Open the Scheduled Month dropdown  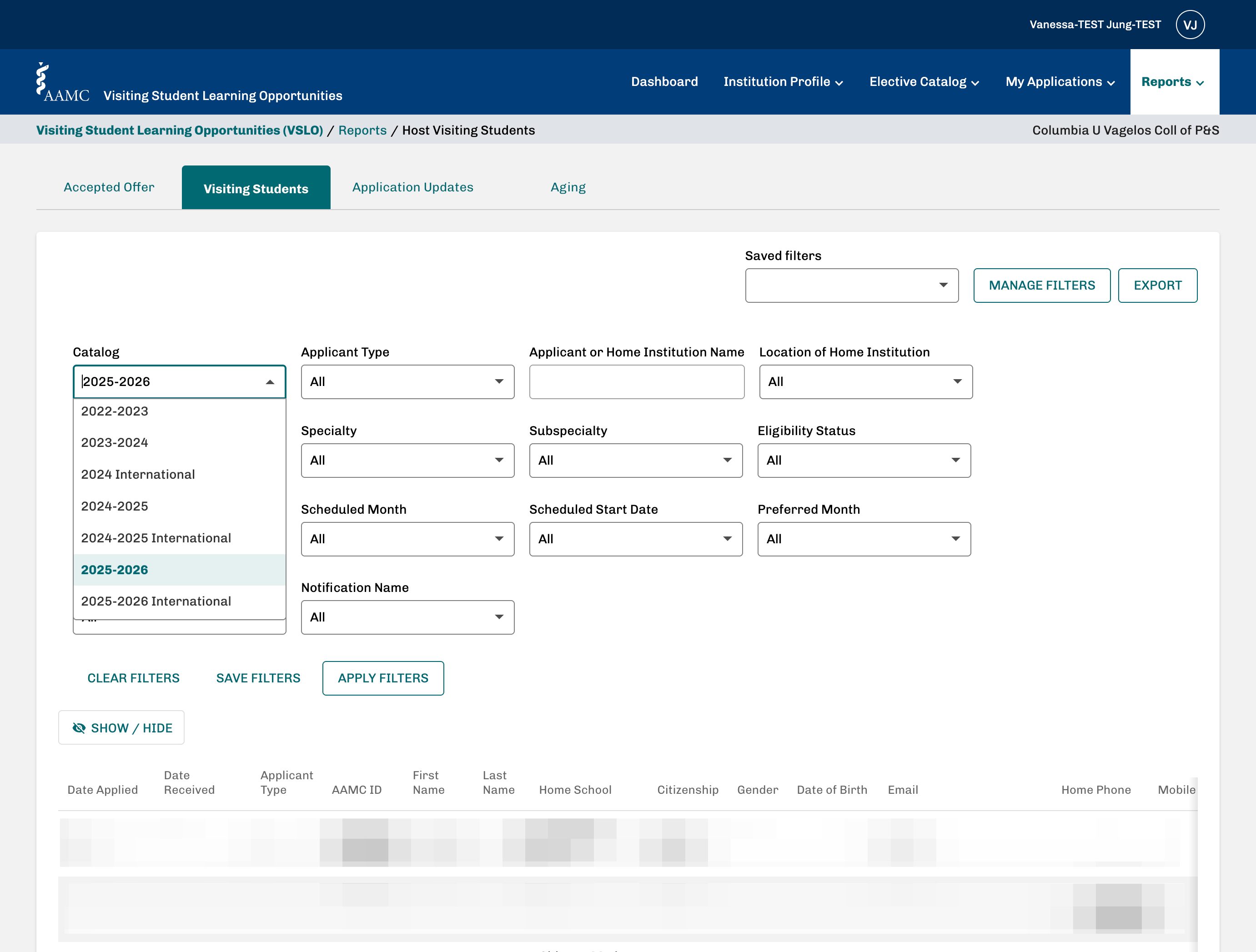[x=408, y=539]
